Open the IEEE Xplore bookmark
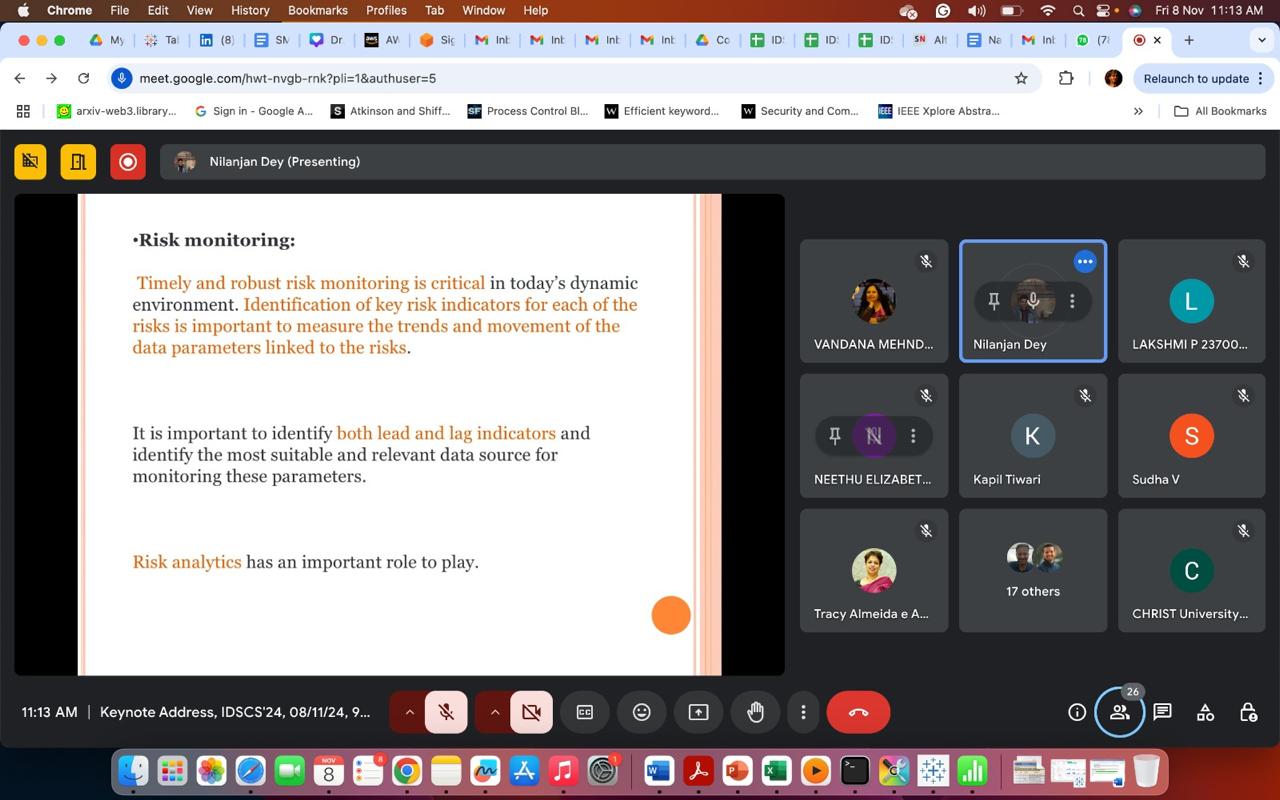 click(938, 111)
